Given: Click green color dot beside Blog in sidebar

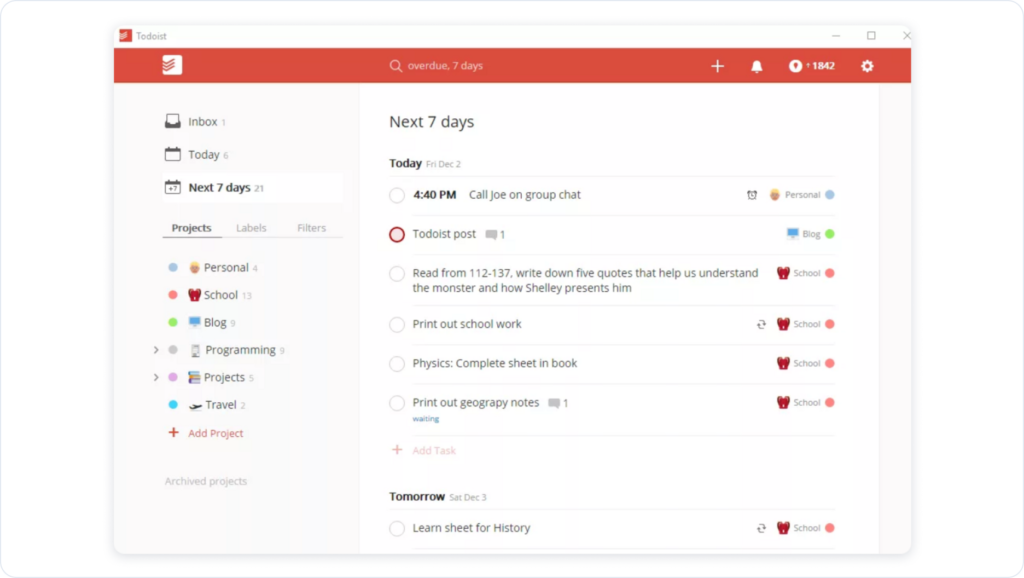Looking at the screenshot, I should 173,322.
